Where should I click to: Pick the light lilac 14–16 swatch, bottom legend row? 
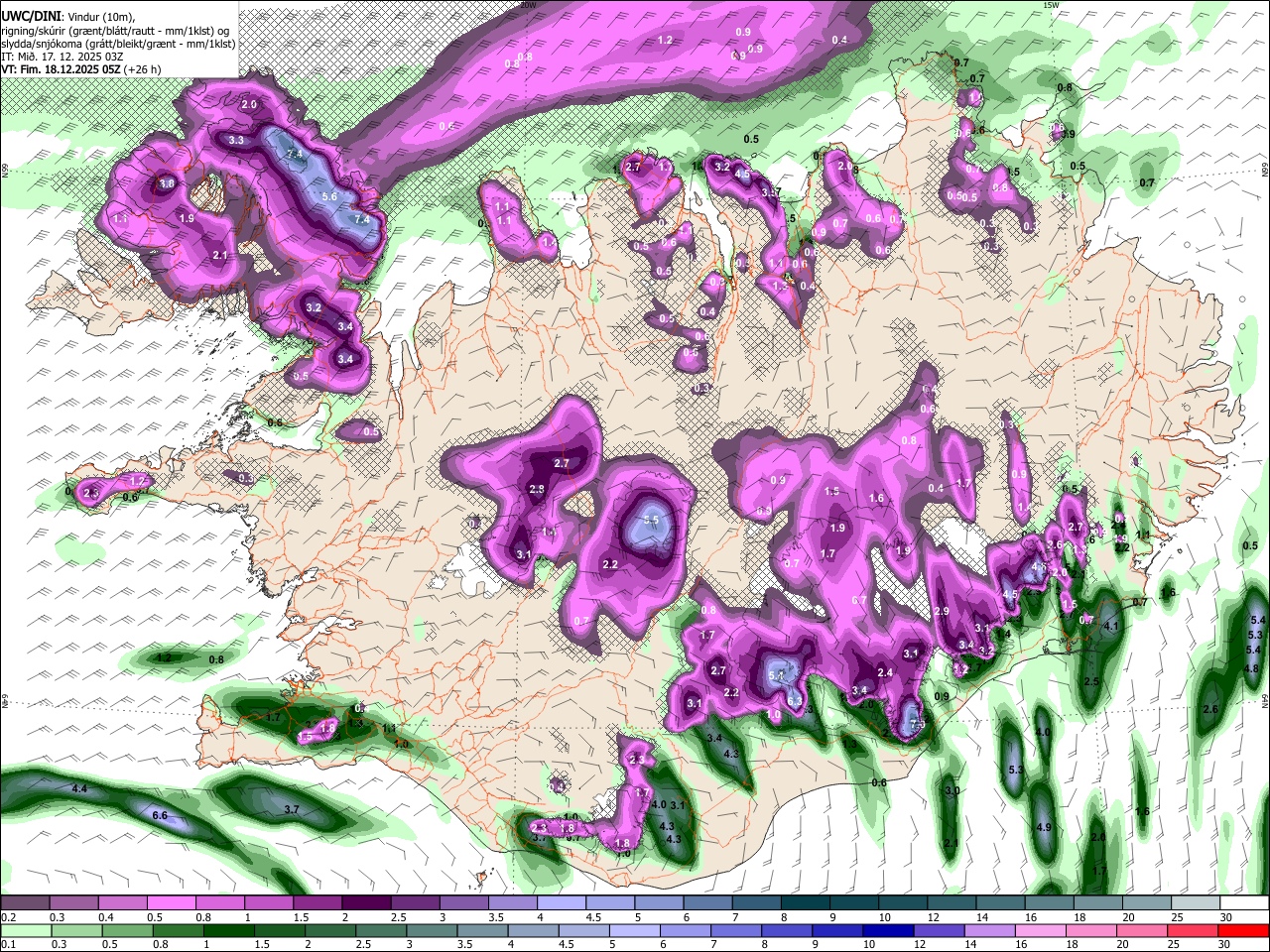point(988,930)
